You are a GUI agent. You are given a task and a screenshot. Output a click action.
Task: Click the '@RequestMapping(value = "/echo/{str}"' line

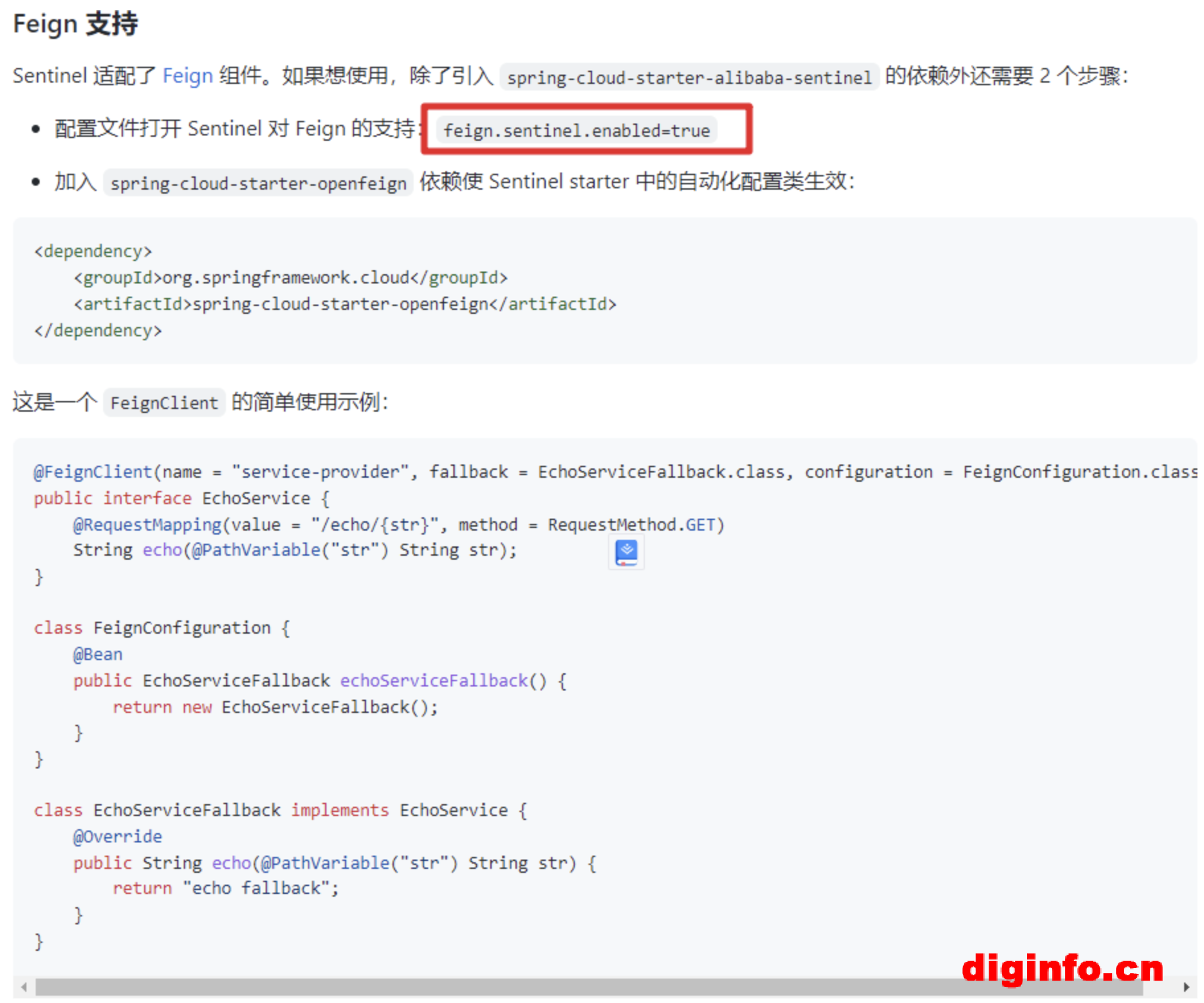pos(399,525)
